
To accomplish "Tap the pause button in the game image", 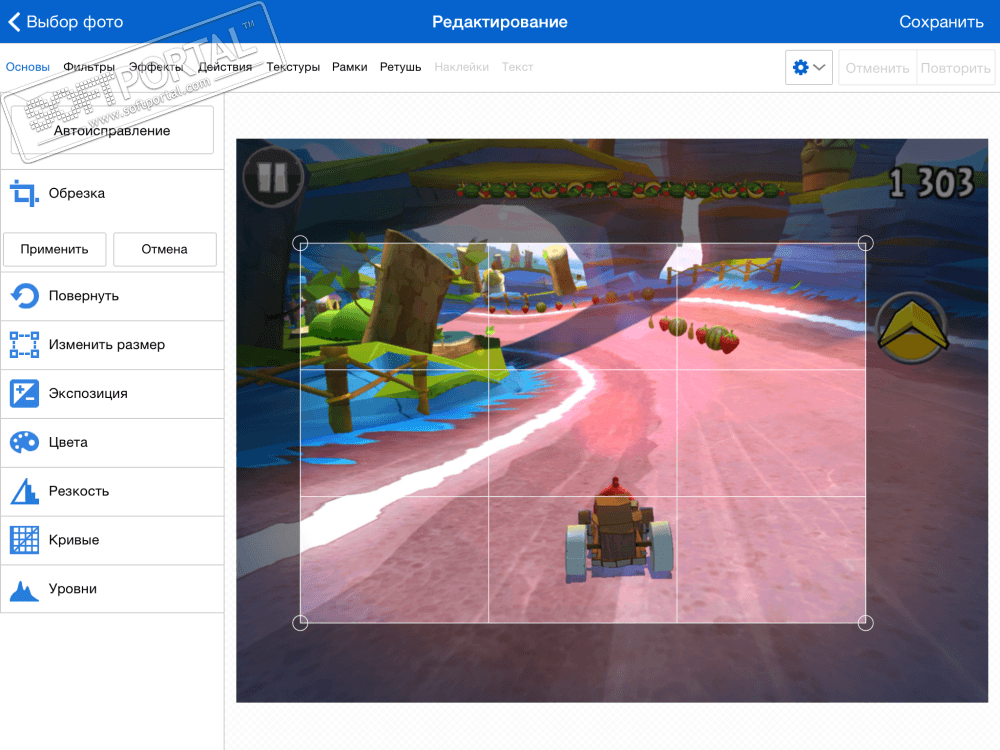I will point(273,177).
